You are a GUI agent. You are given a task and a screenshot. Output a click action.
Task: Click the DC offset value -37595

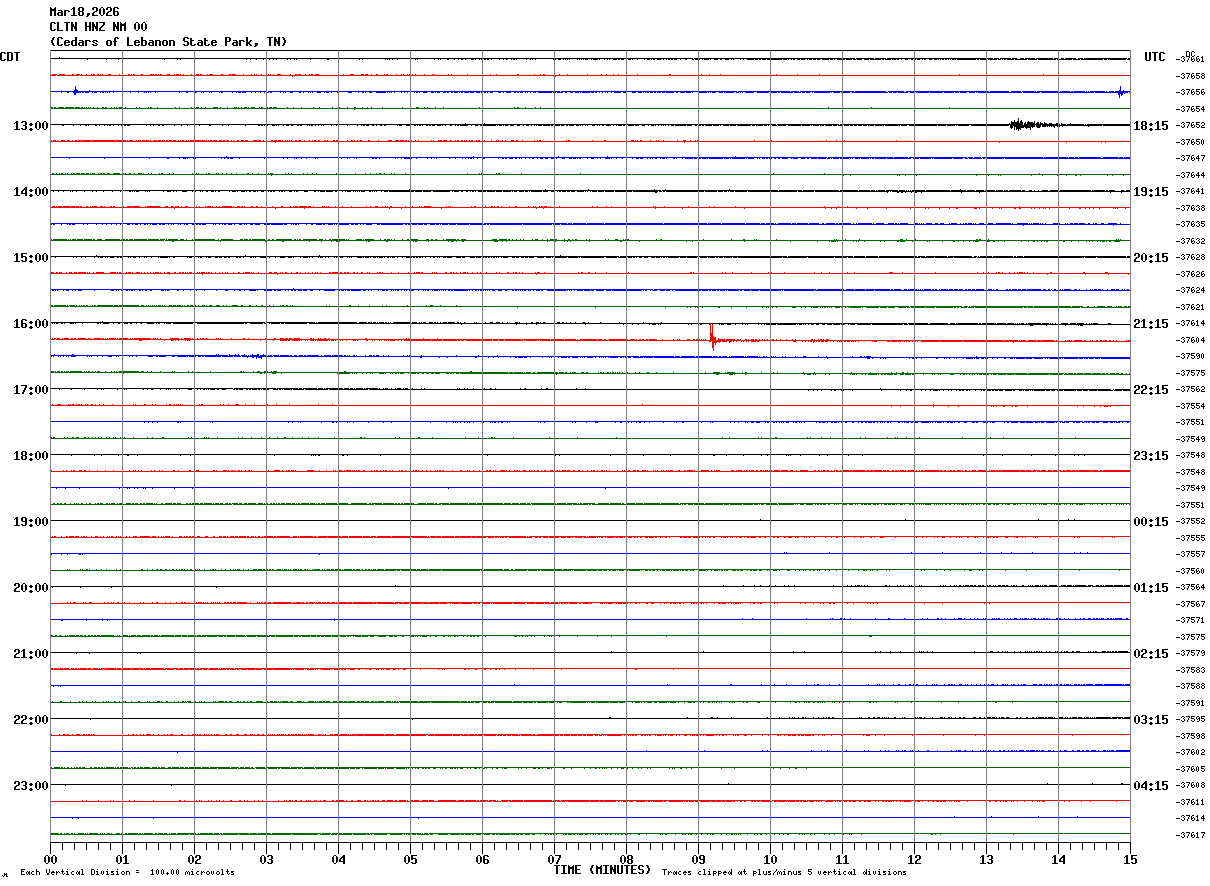tap(1190, 719)
